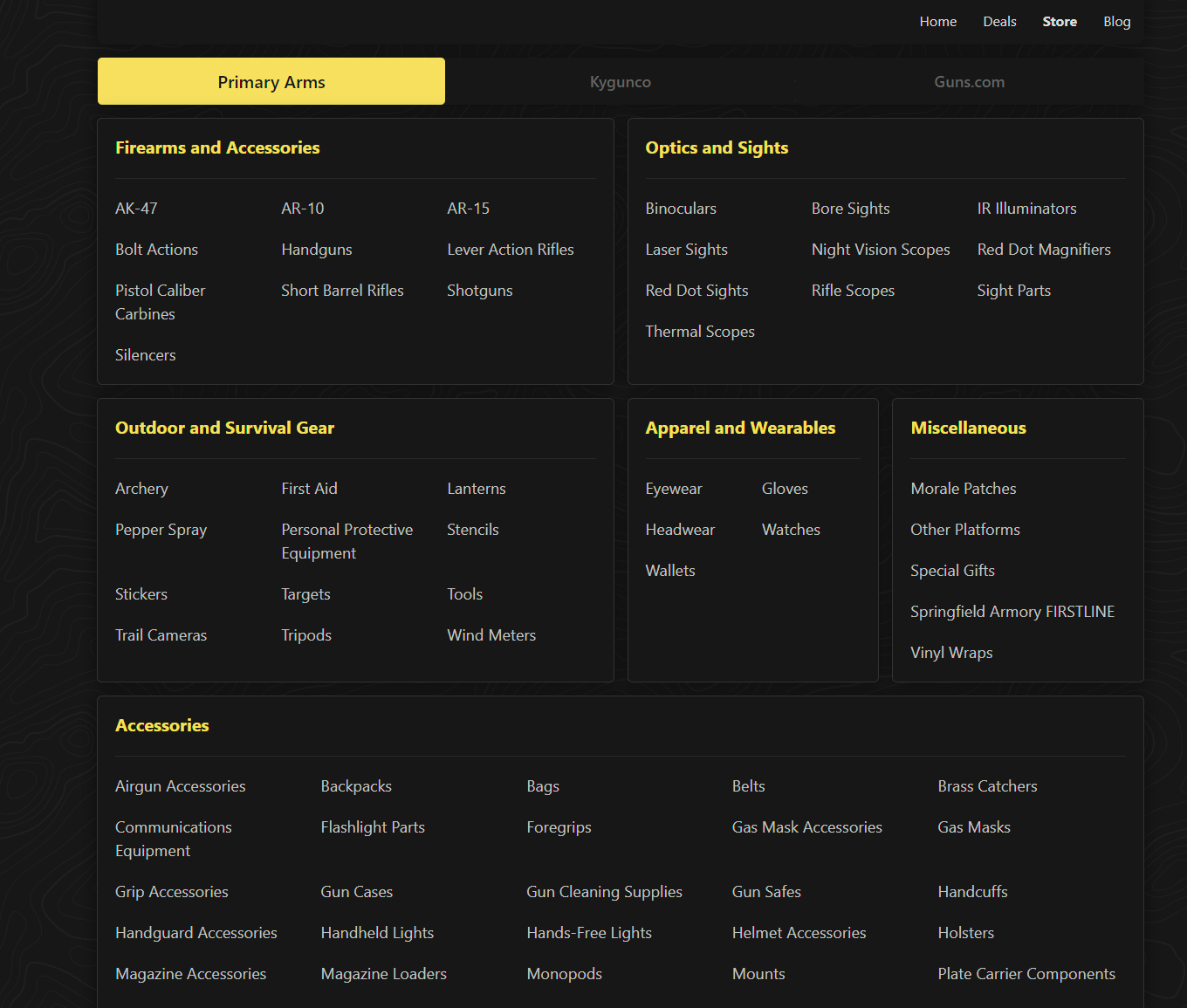Open Springfield Armory FIRSTLINE

pos(1012,612)
